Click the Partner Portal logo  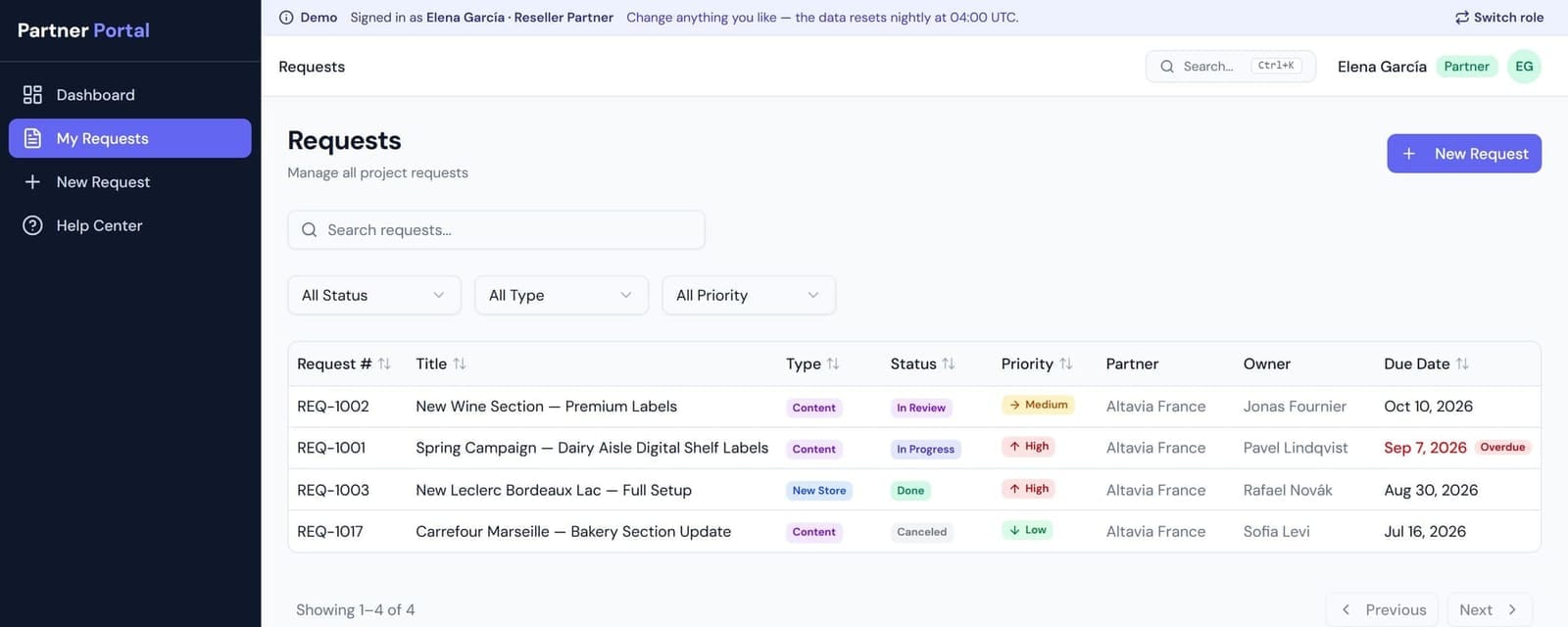click(x=83, y=30)
